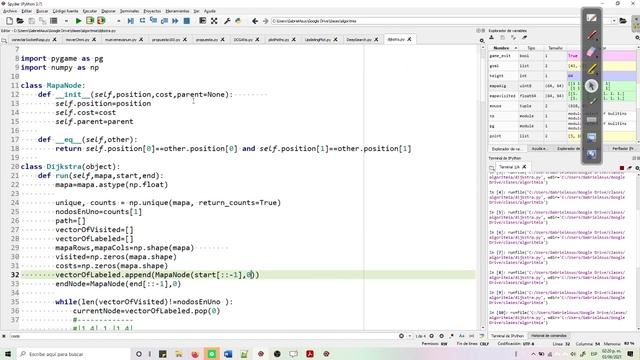
Task: Open the editor options gear menu
Action: click(x=482, y=40)
